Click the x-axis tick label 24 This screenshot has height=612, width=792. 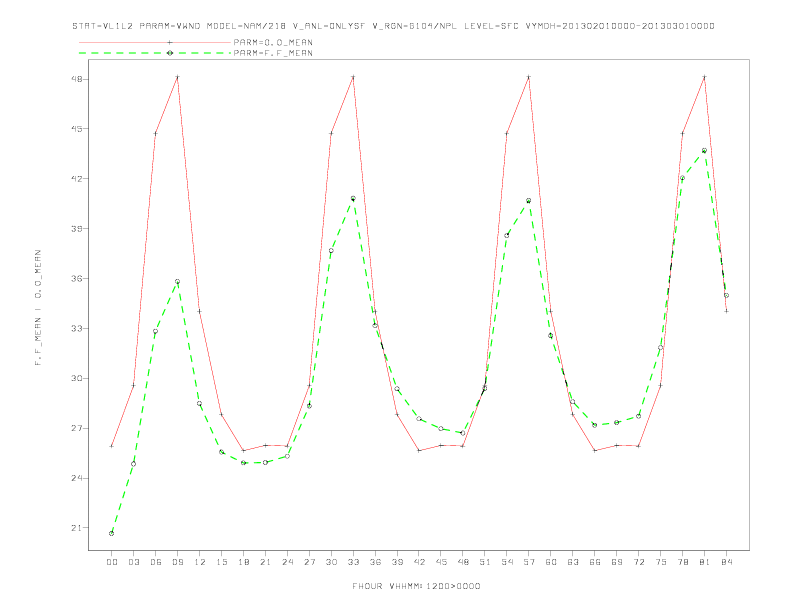pos(287,562)
